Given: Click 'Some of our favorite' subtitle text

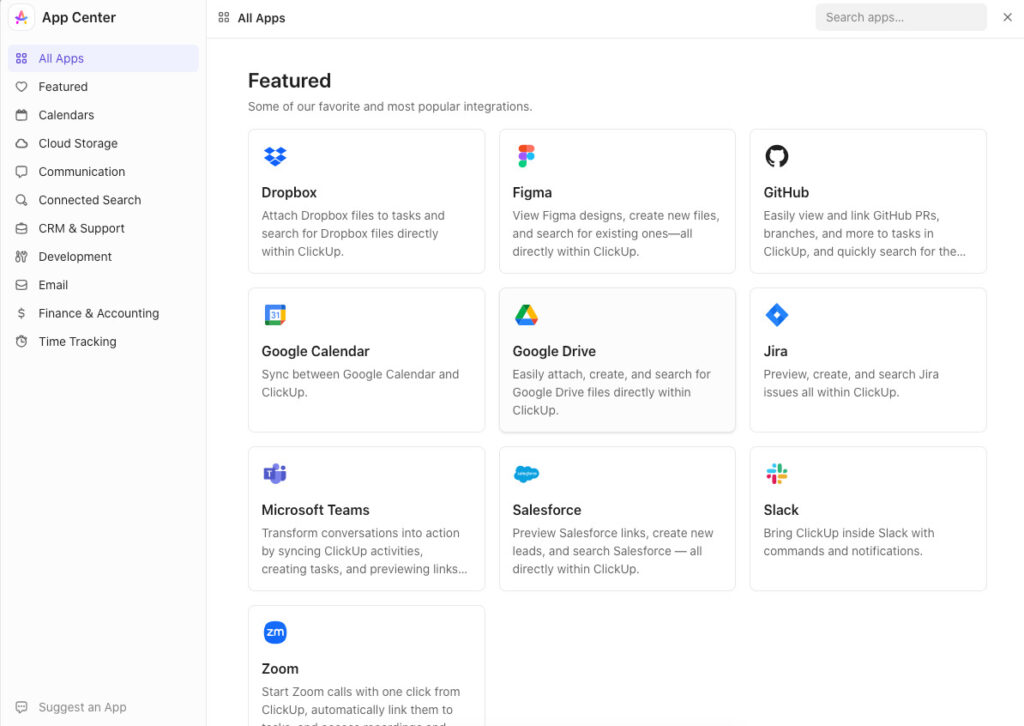Looking at the screenshot, I should [x=390, y=106].
